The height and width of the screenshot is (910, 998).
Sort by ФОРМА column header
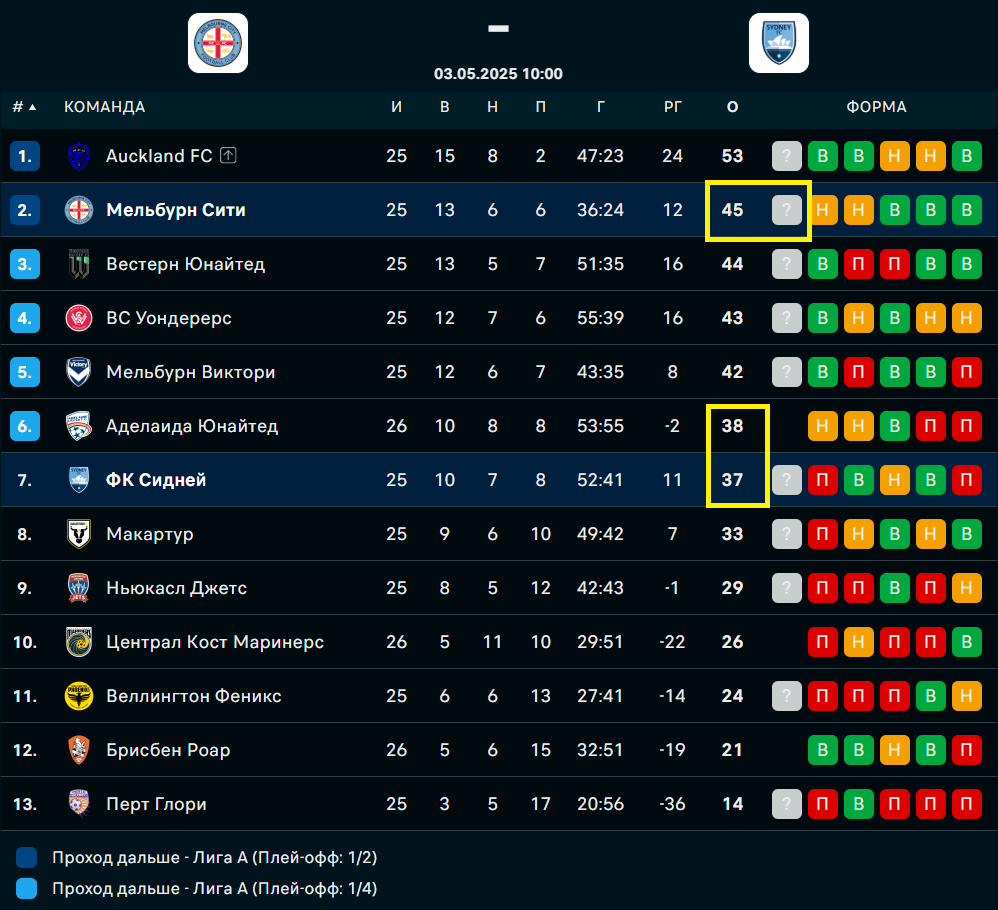[876, 107]
